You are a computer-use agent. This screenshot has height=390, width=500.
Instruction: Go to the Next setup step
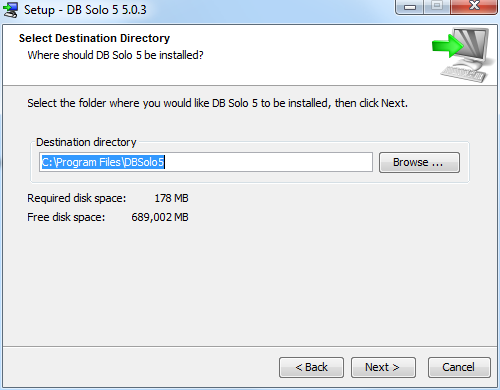tap(383, 367)
